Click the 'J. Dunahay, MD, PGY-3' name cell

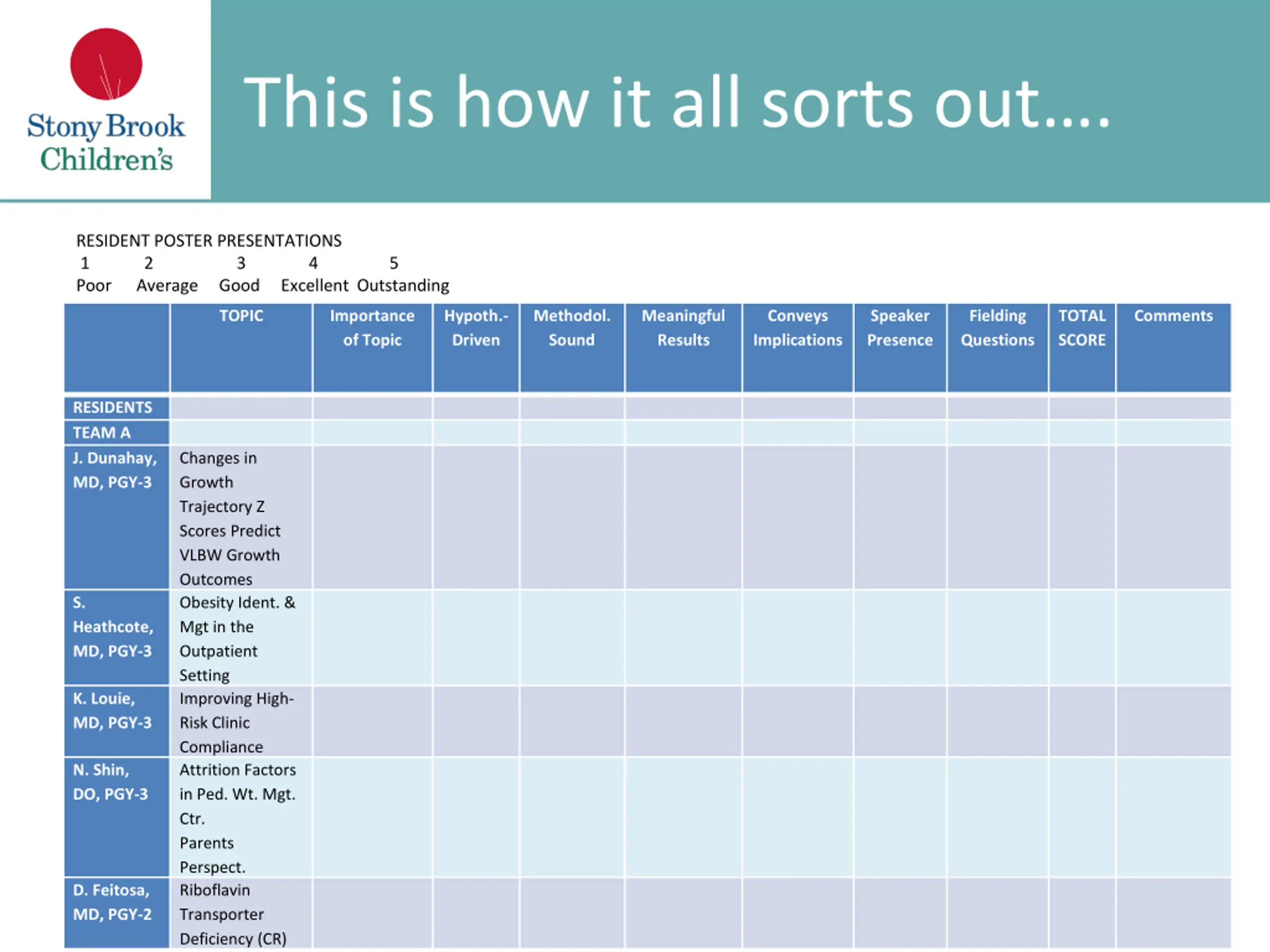click(x=117, y=517)
